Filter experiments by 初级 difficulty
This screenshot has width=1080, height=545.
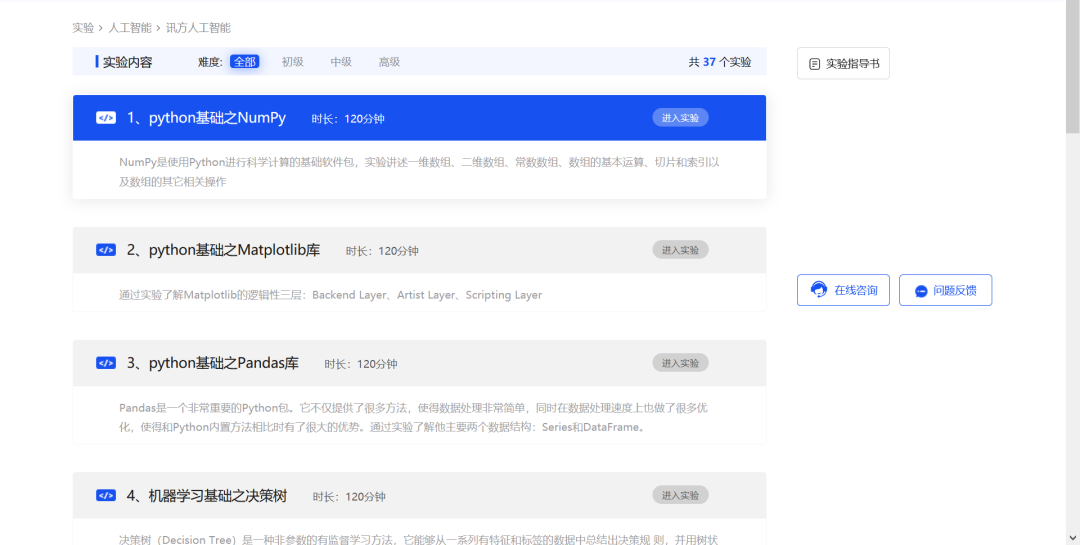(x=292, y=62)
